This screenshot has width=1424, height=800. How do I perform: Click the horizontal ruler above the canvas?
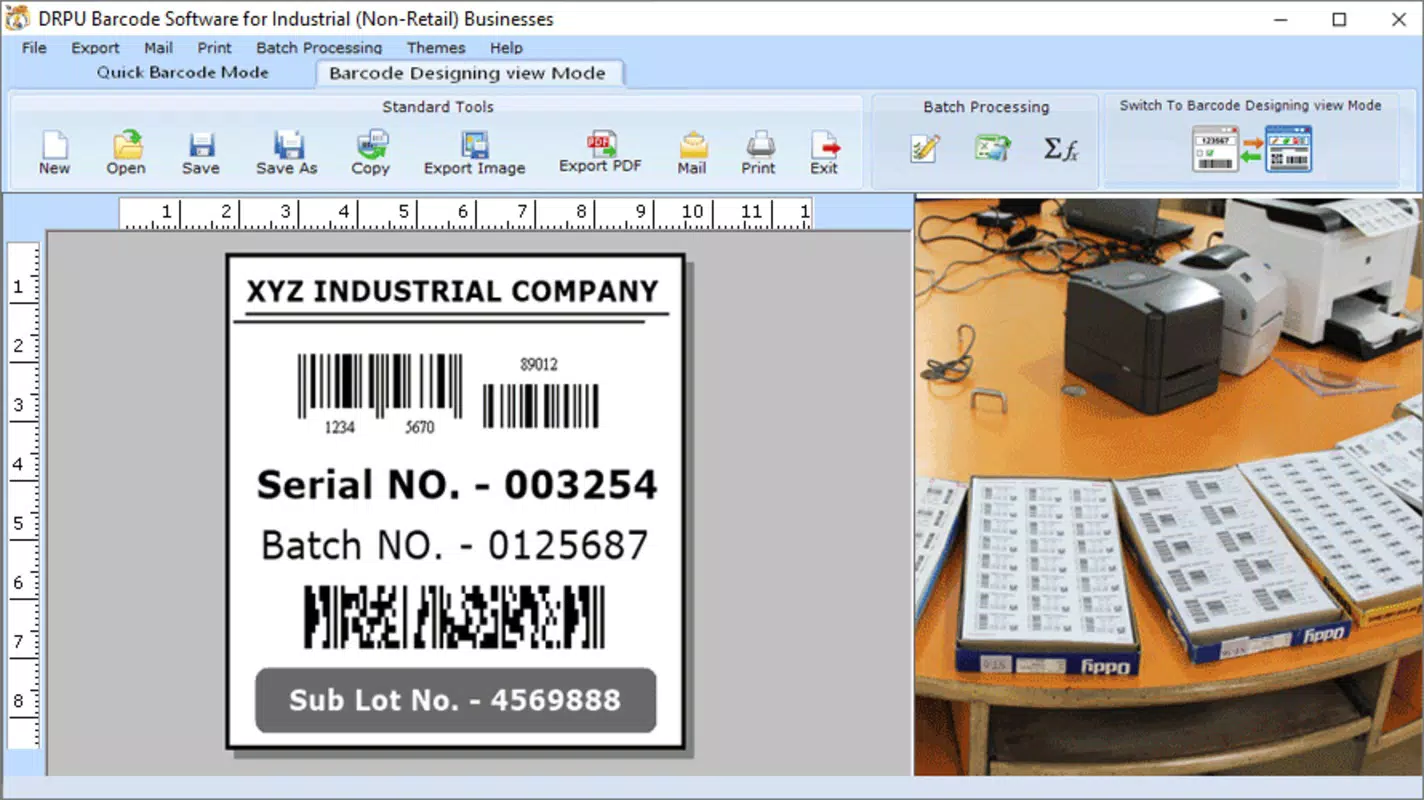pyautogui.click(x=466, y=213)
